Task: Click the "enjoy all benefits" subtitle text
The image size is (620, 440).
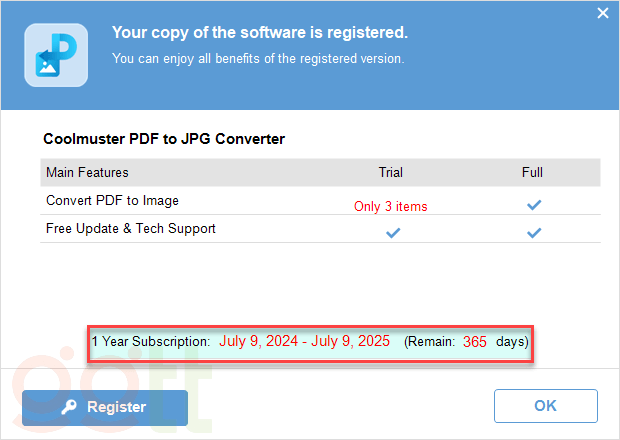Action: [258, 59]
